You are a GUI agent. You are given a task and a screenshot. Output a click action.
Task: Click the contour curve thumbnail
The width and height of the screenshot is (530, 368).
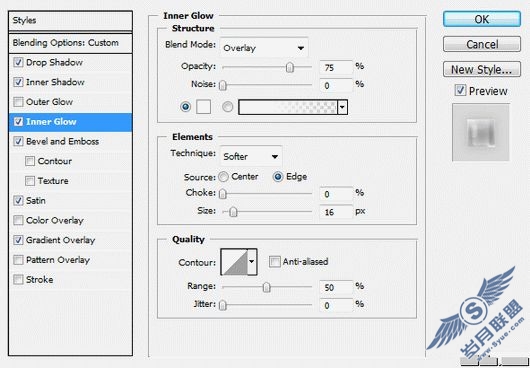[235, 262]
